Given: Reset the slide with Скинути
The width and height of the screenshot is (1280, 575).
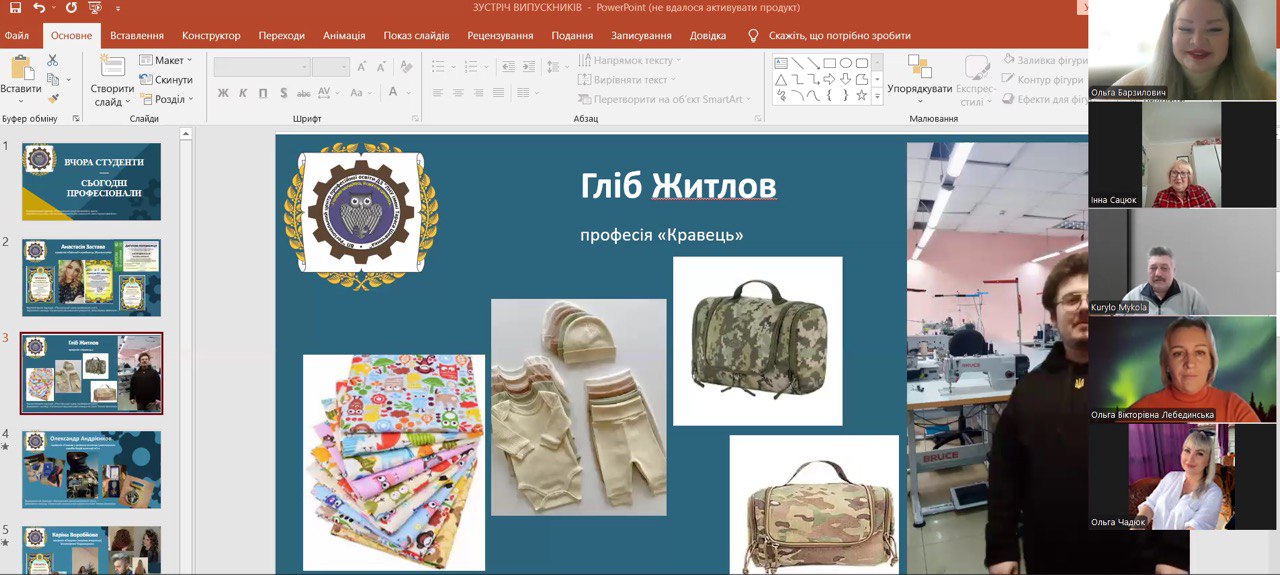Looking at the screenshot, I should tap(166, 79).
